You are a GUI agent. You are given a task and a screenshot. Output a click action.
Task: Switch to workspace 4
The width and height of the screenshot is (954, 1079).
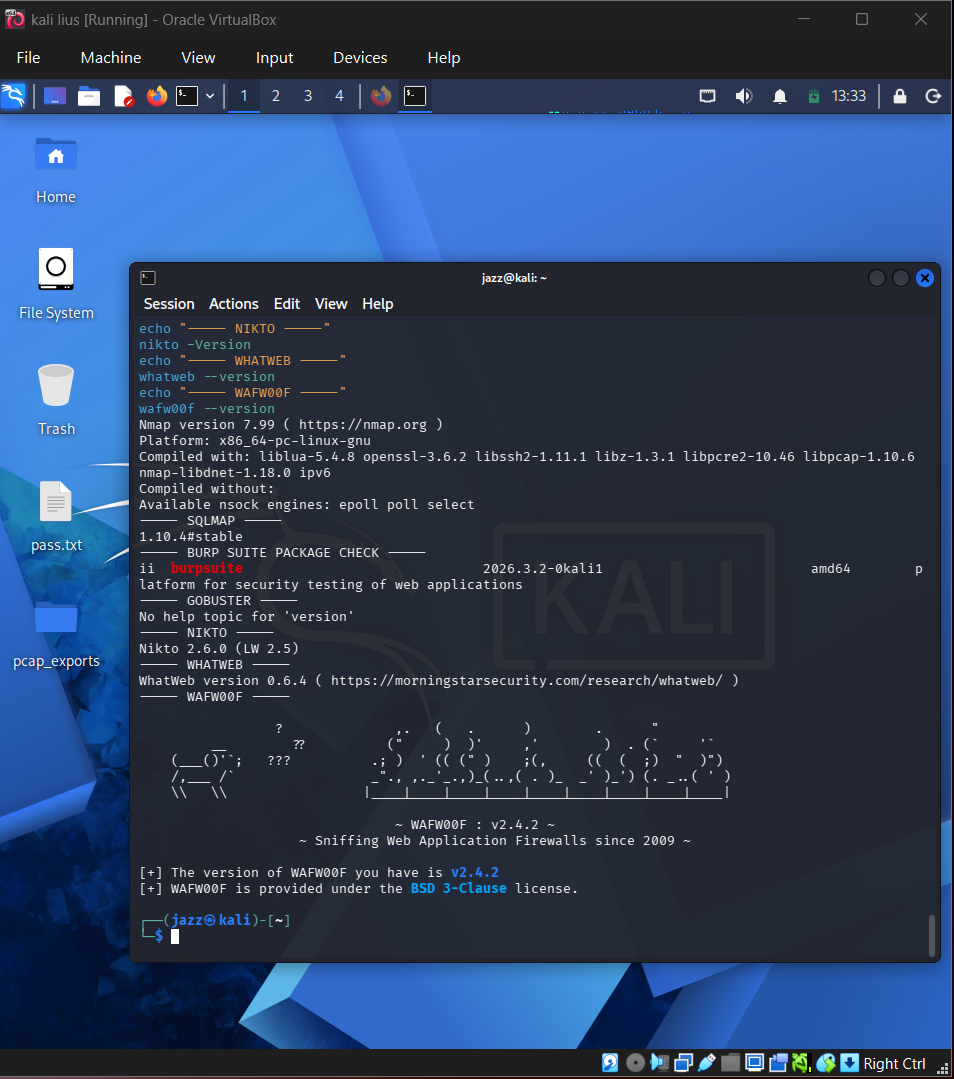pos(339,96)
